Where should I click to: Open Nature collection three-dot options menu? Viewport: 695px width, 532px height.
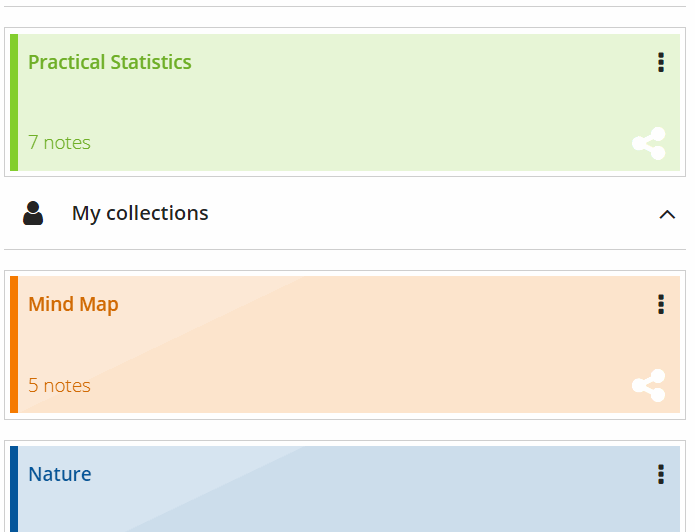pyautogui.click(x=661, y=474)
